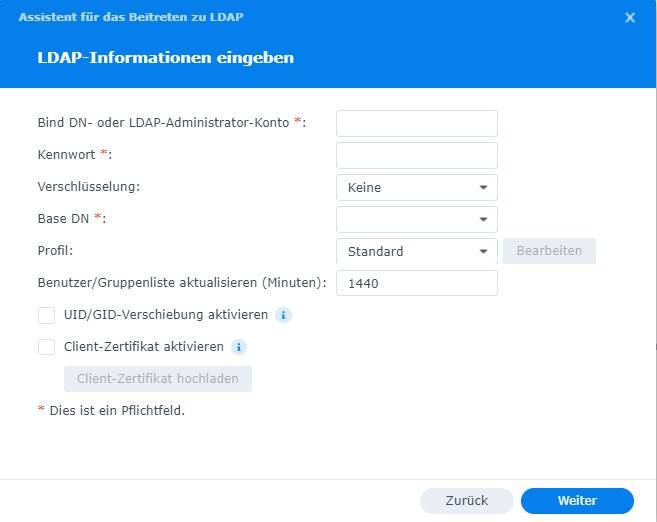This screenshot has height=522, width=657.
Task: Click the 'Verschlüsselung:' label
Action: pyautogui.click(x=89, y=187)
